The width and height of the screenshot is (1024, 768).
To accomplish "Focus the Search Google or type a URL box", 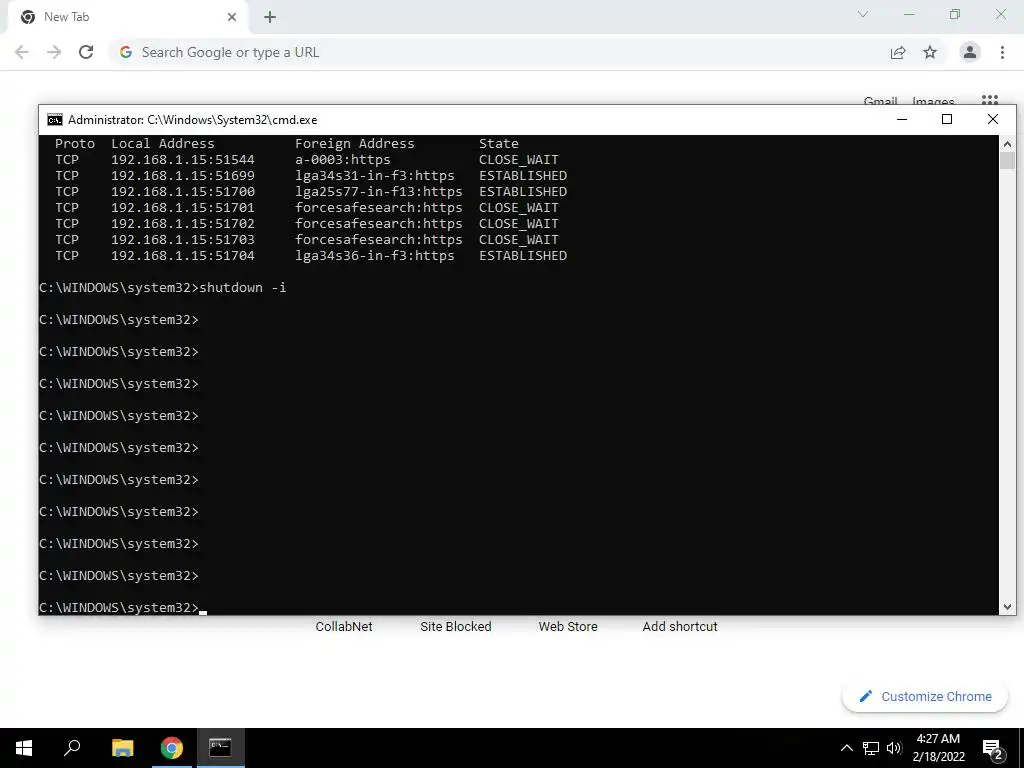I will [x=503, y=52].
